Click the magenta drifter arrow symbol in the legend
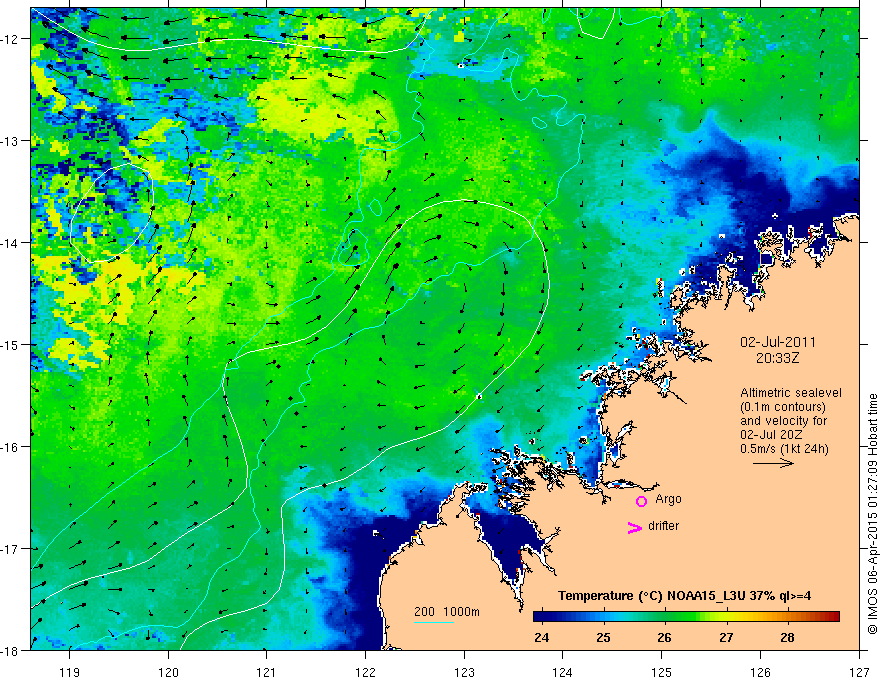Image resolution: width=880 pixels, height=680 pixels. 635,527
